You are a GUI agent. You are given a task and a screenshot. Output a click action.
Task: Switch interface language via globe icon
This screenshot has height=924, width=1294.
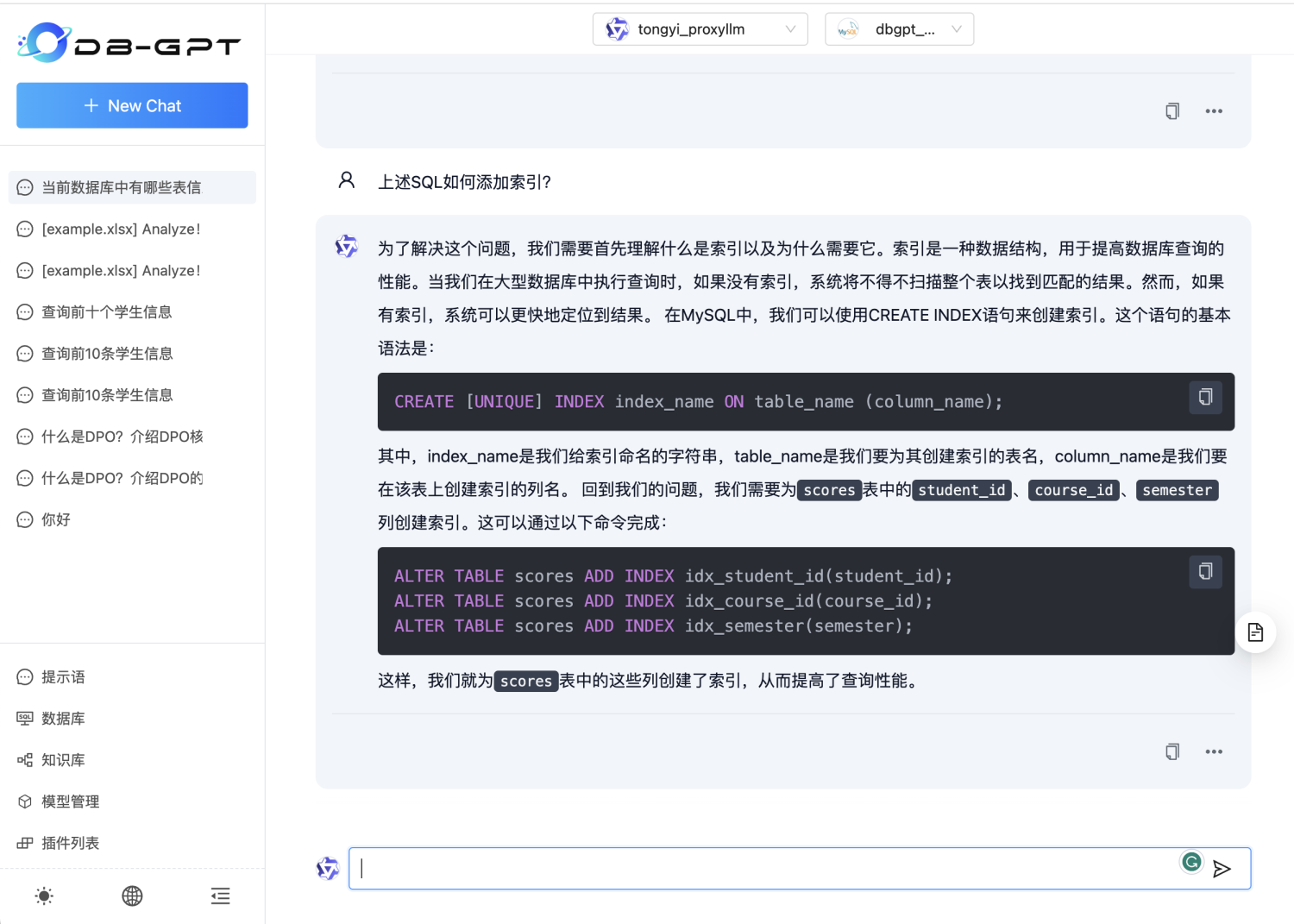click(x=131, y=896)
